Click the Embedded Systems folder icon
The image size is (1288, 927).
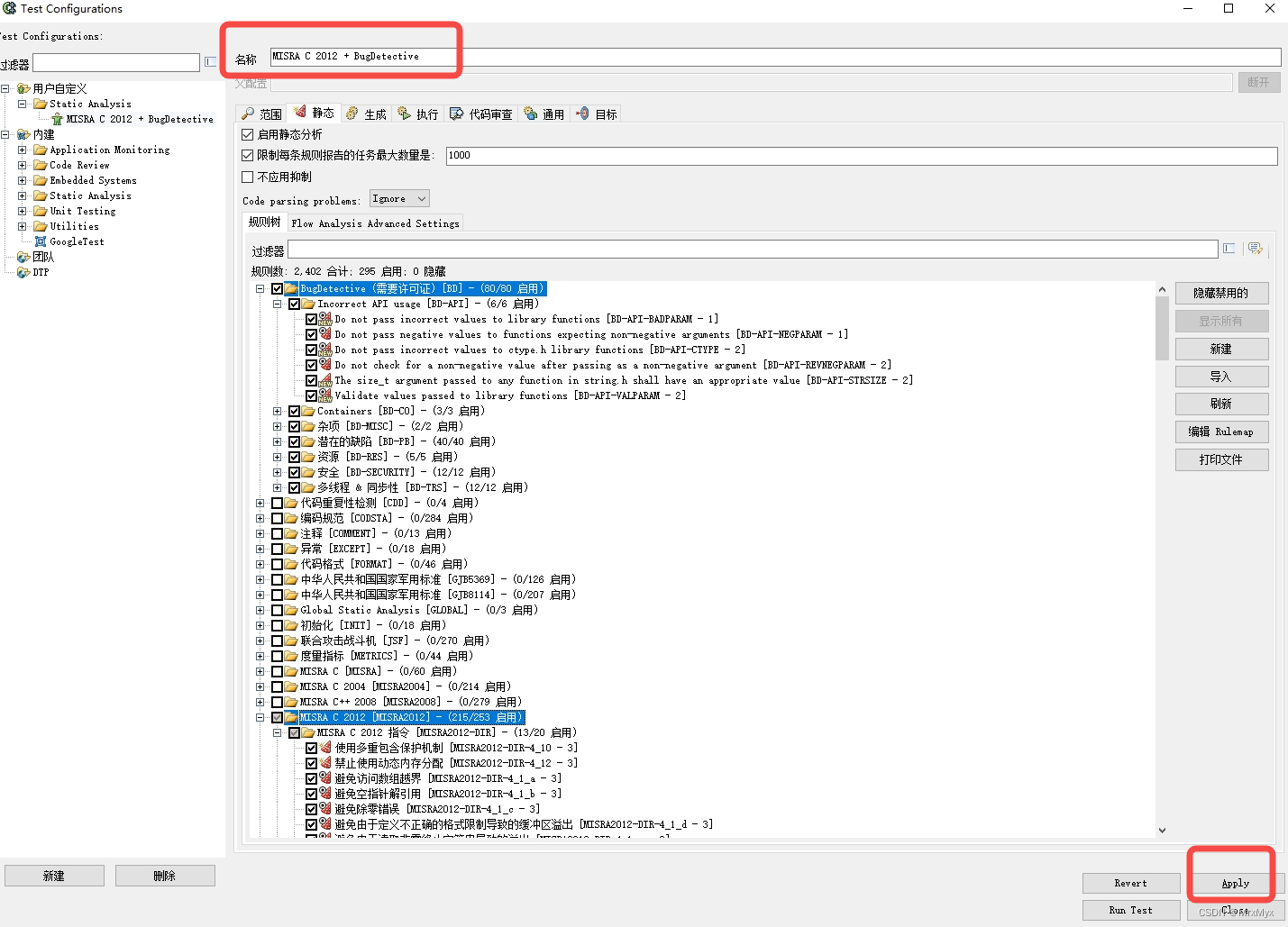tap(41, 180)
